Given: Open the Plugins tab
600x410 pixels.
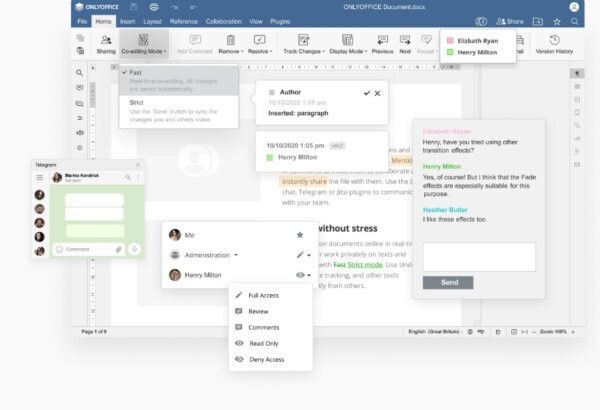Looking at the screenshot, I should pos(280,21).
